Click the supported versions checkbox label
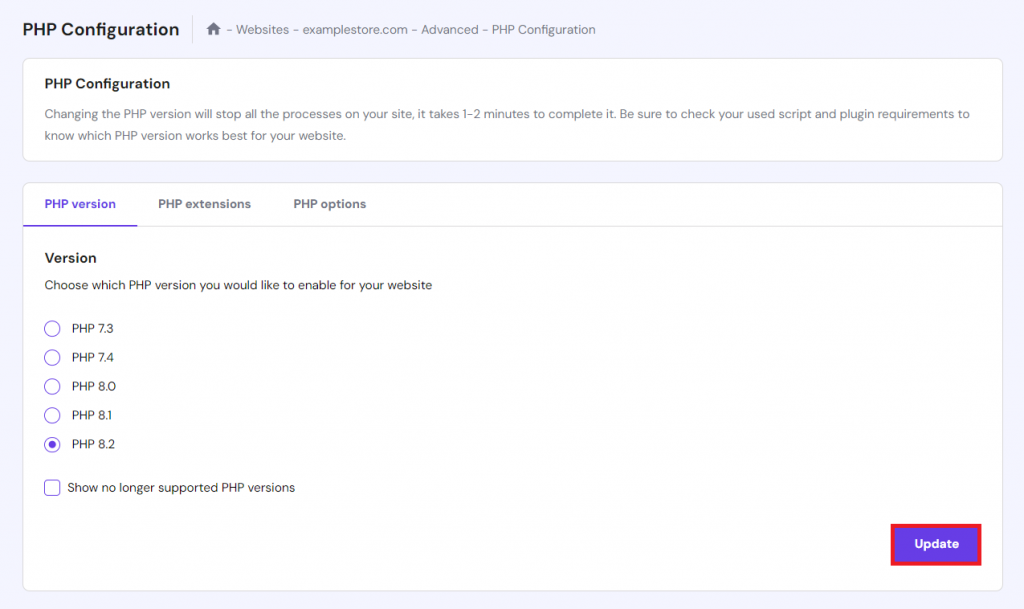Screen dimensions: 1024x609 [182, 487]
